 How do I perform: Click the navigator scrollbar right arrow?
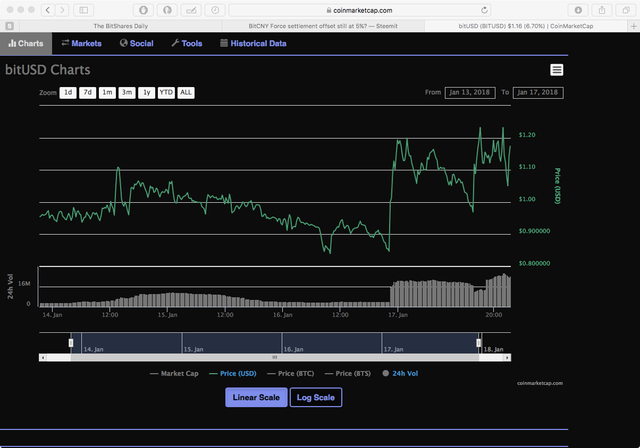(507, 358)
